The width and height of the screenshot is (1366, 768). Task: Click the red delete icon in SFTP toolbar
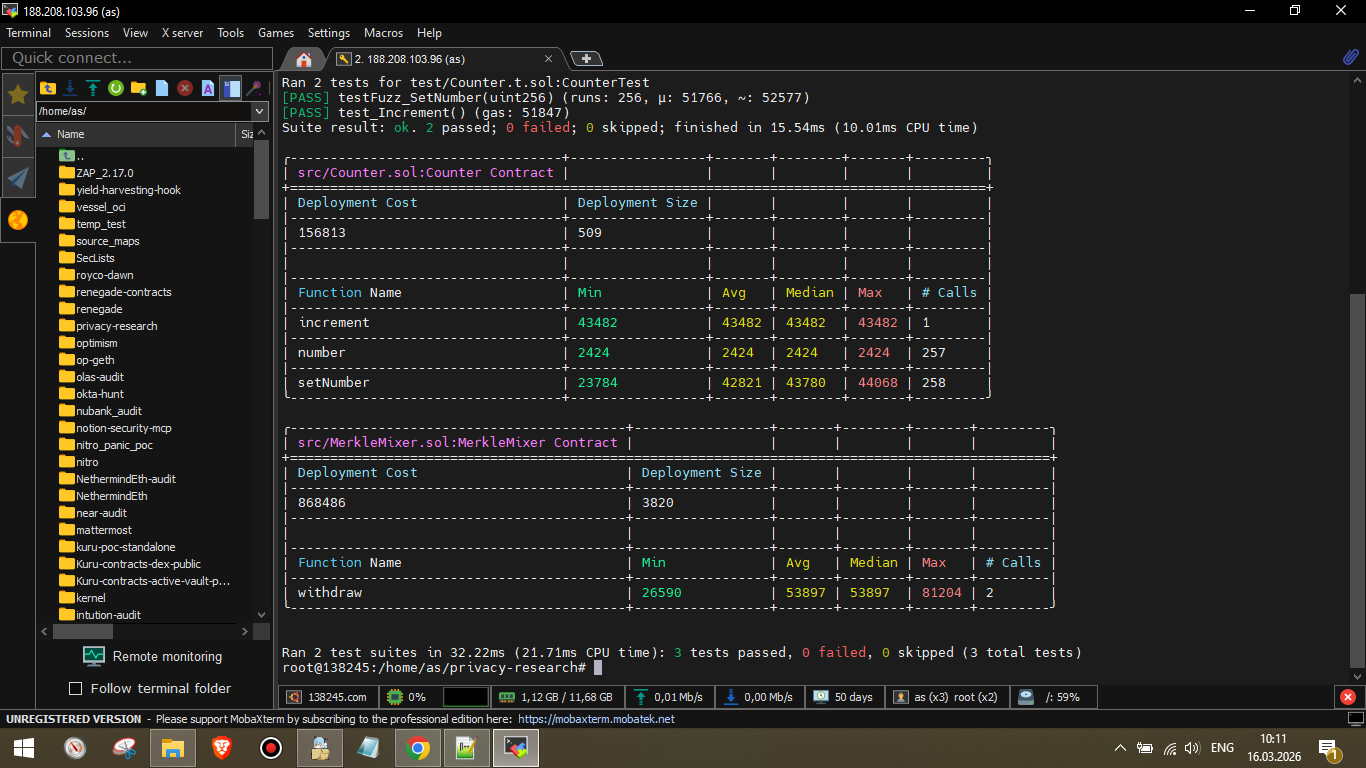pyautogui.click(x=185, y=88)
